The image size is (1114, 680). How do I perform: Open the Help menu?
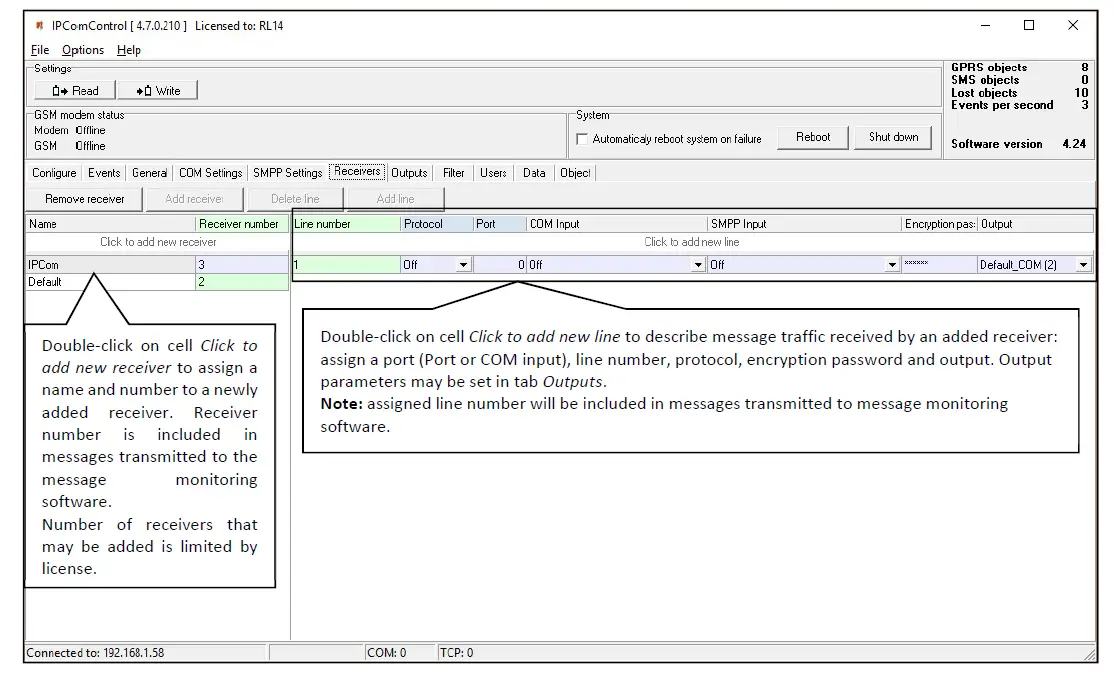click(129, 50)
